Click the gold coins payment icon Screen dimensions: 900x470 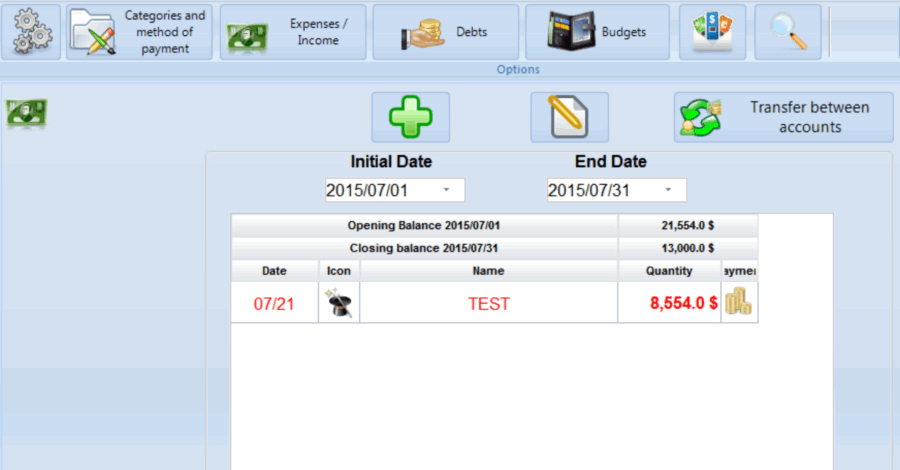739,301
